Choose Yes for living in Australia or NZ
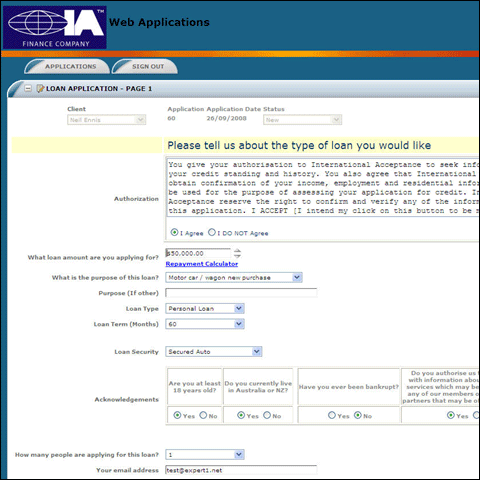Image resolution: width=480 pixels, height=480 pixels. click(x=241, y=415)
